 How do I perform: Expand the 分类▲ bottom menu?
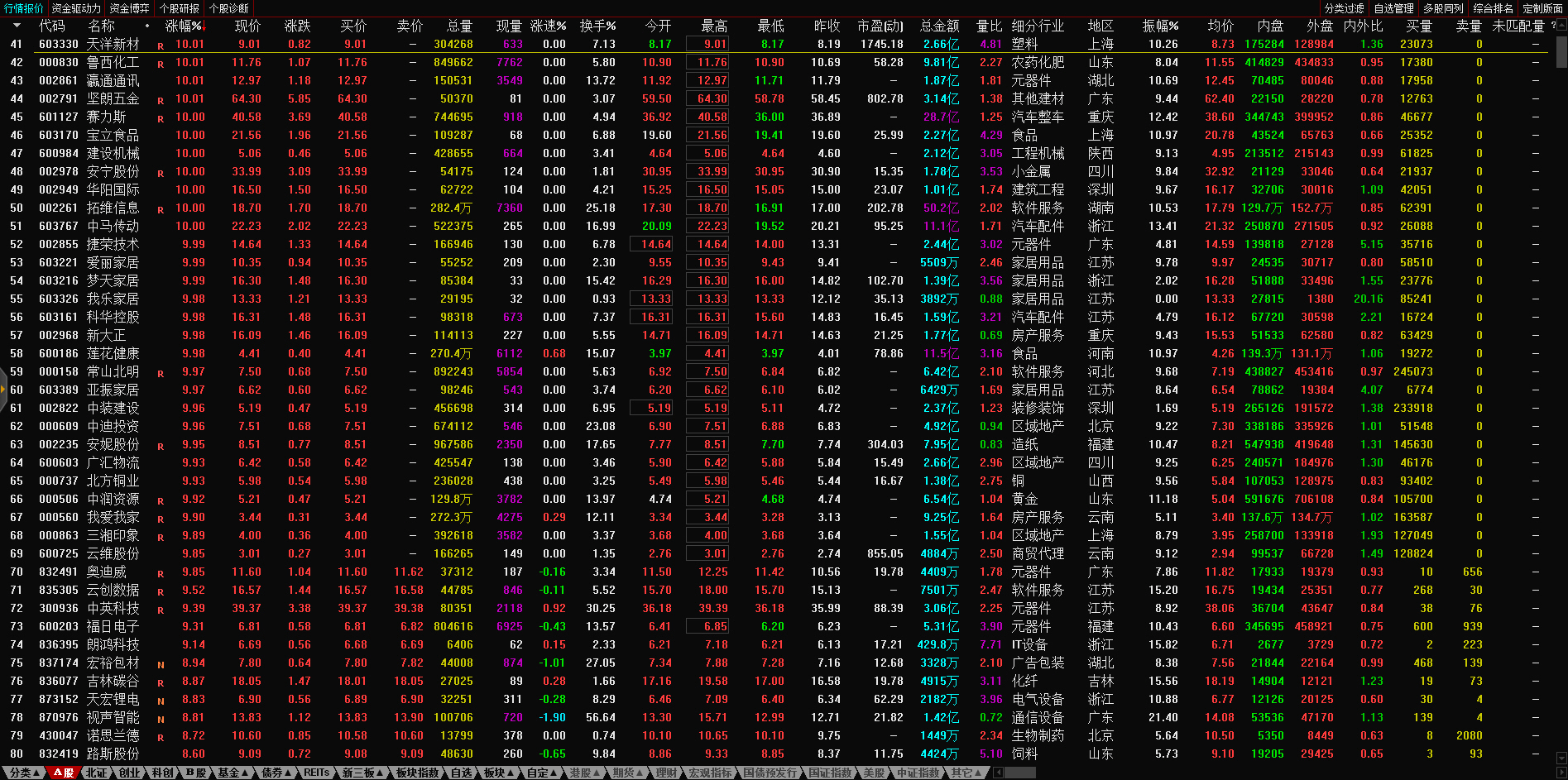click(x=23, y=773)
